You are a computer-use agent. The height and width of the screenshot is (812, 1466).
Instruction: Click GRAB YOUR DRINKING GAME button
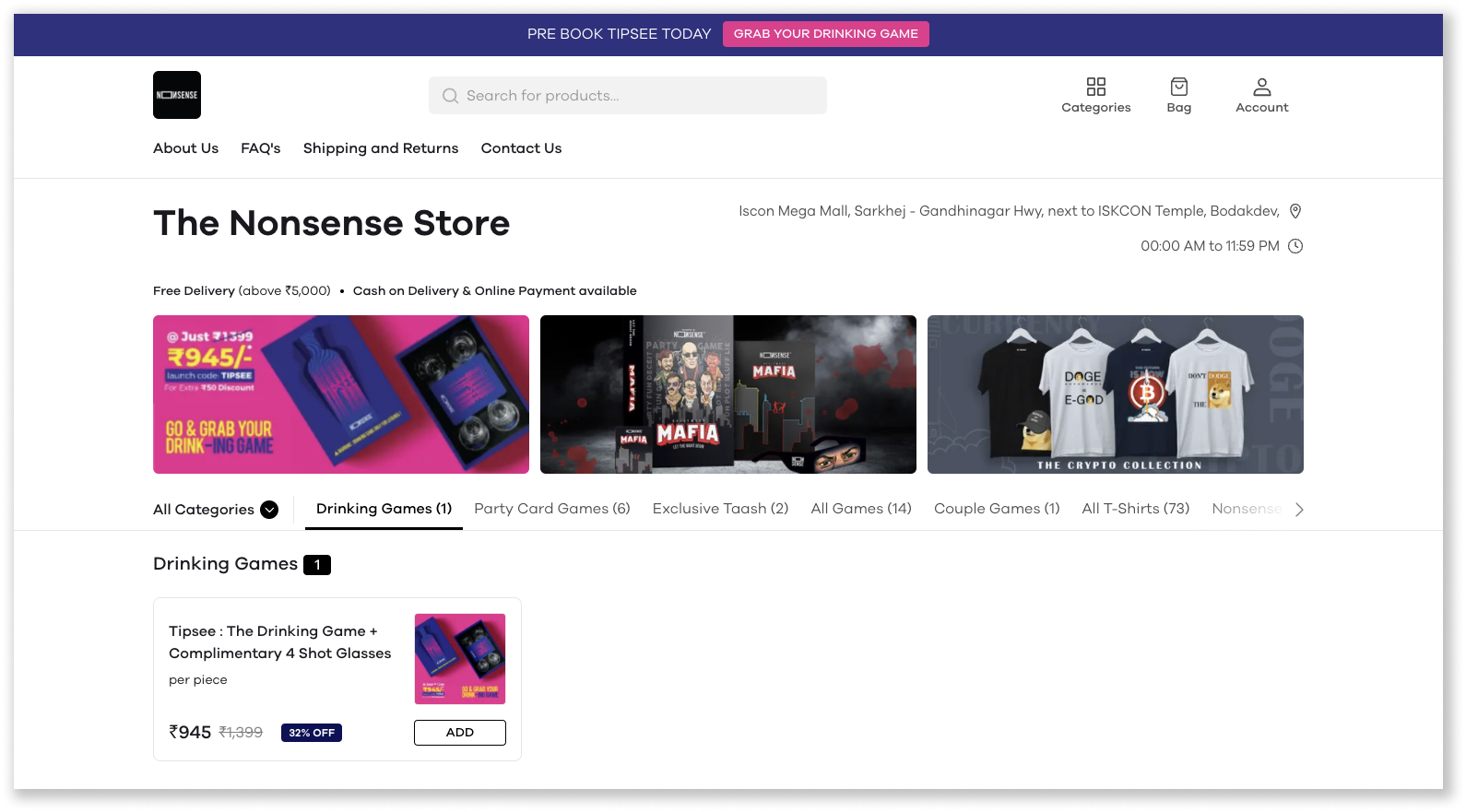[825, 34]
